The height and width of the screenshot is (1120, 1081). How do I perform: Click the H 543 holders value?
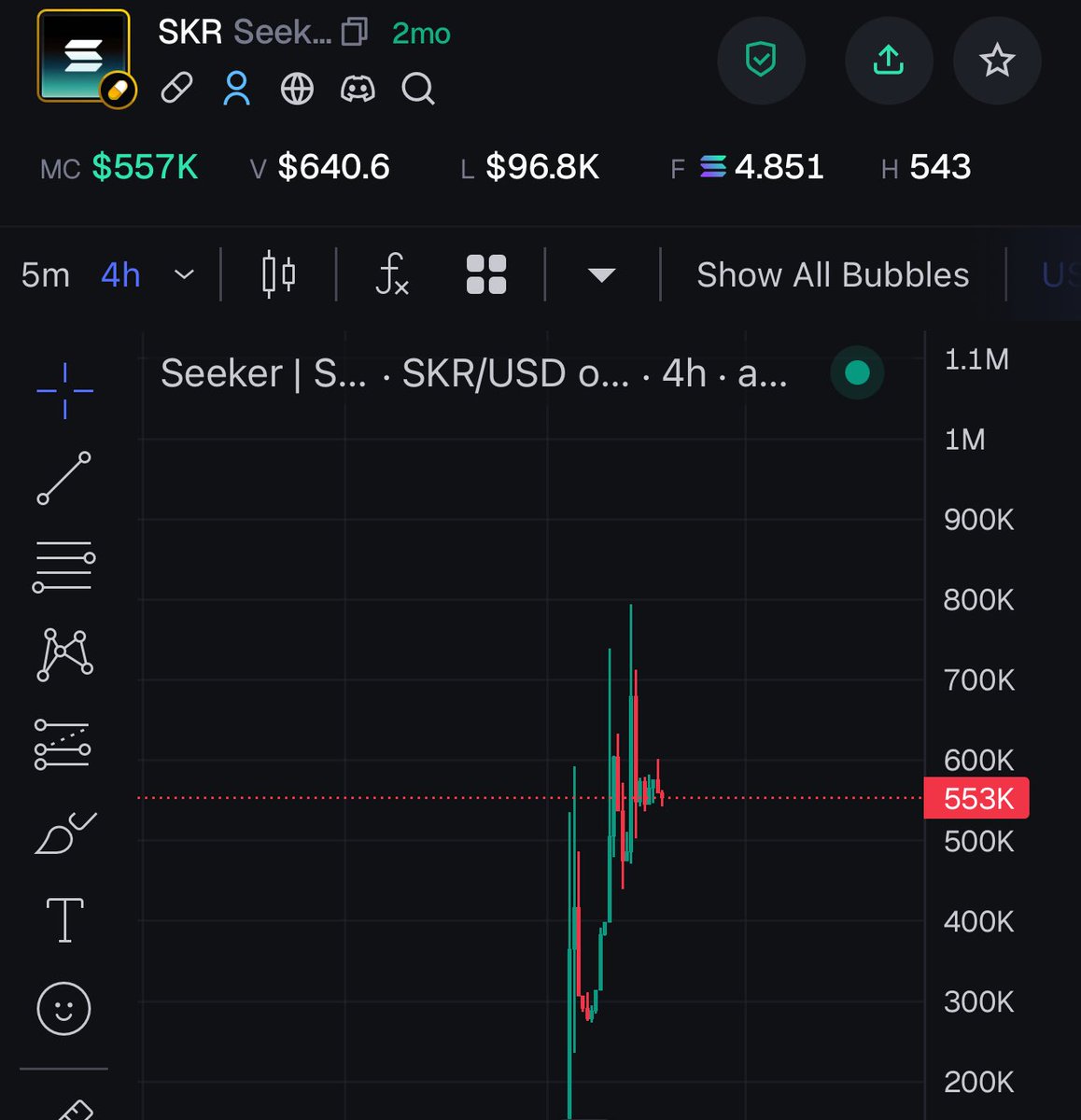(x=926, y=168)
